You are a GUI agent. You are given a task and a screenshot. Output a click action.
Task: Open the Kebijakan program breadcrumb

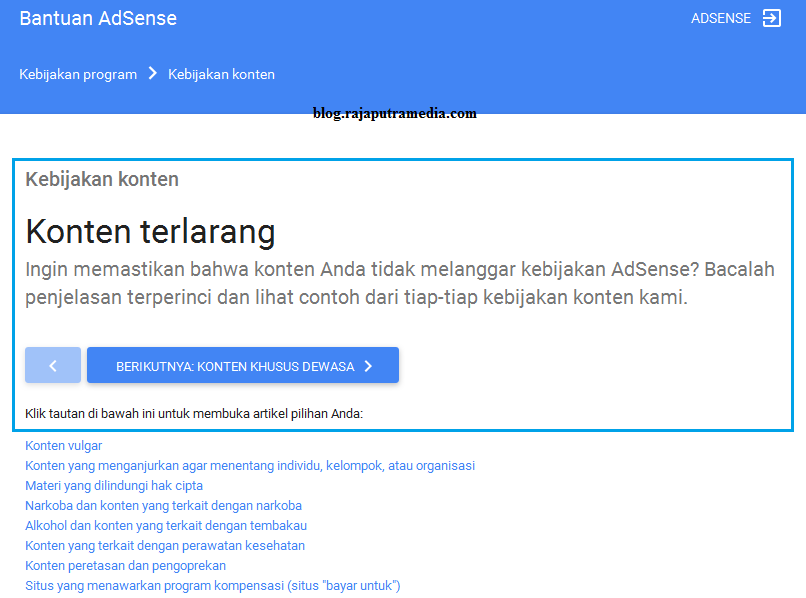click(78, 75)
